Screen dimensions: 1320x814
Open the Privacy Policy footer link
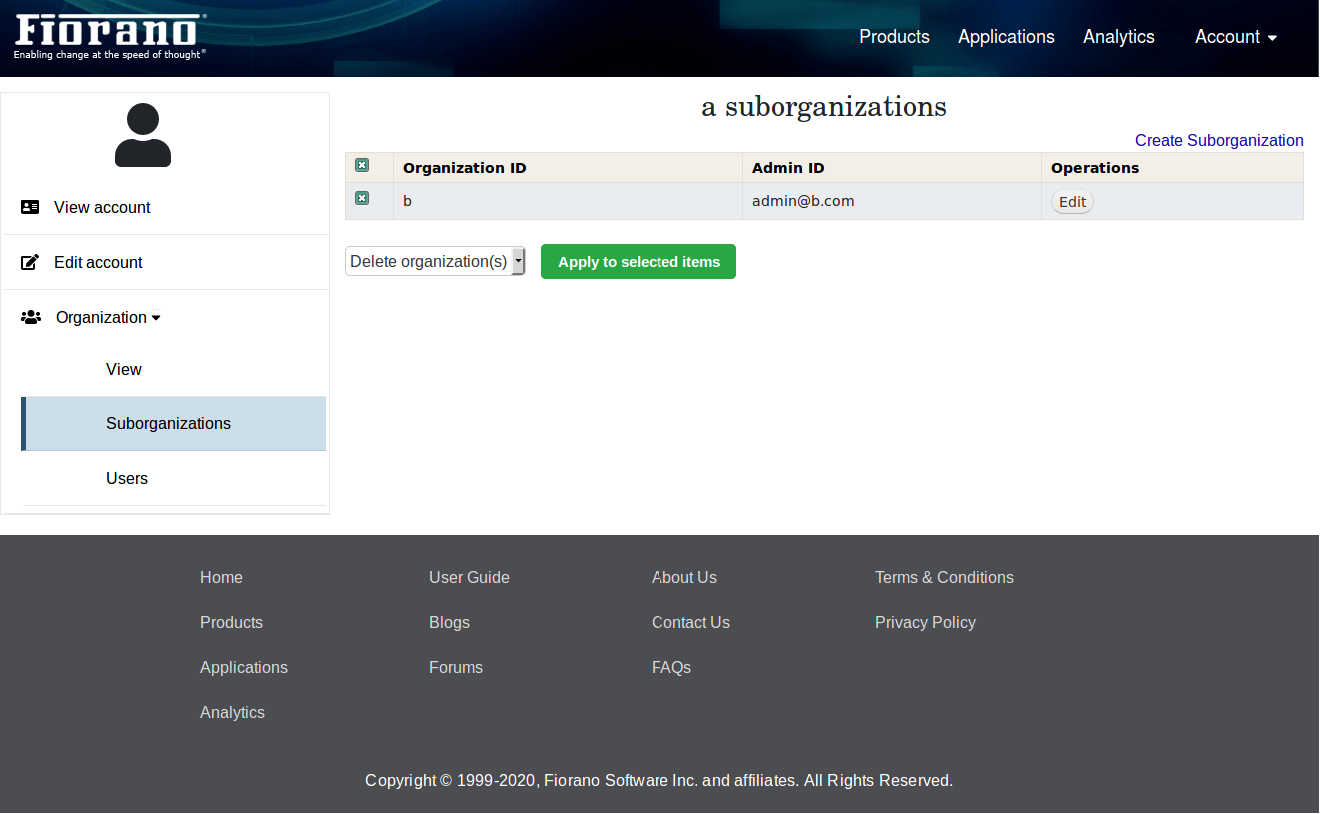925,622
